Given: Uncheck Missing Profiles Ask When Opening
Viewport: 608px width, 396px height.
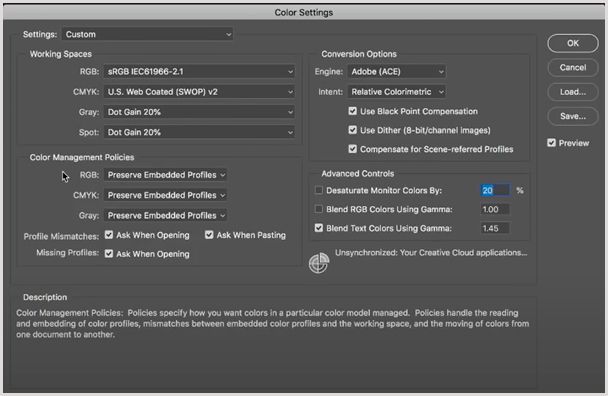Looking at the screenshot, I should pos(109,254).
